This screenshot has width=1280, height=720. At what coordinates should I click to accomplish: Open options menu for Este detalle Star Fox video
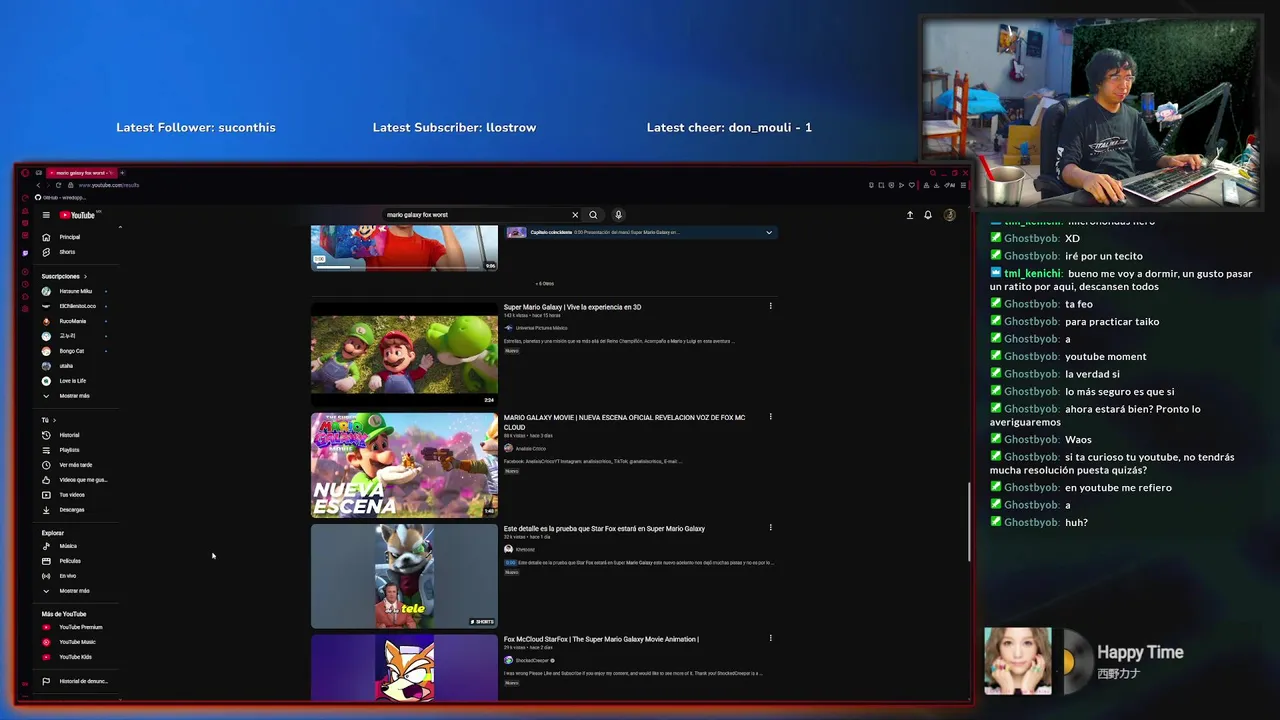point(770,528)
